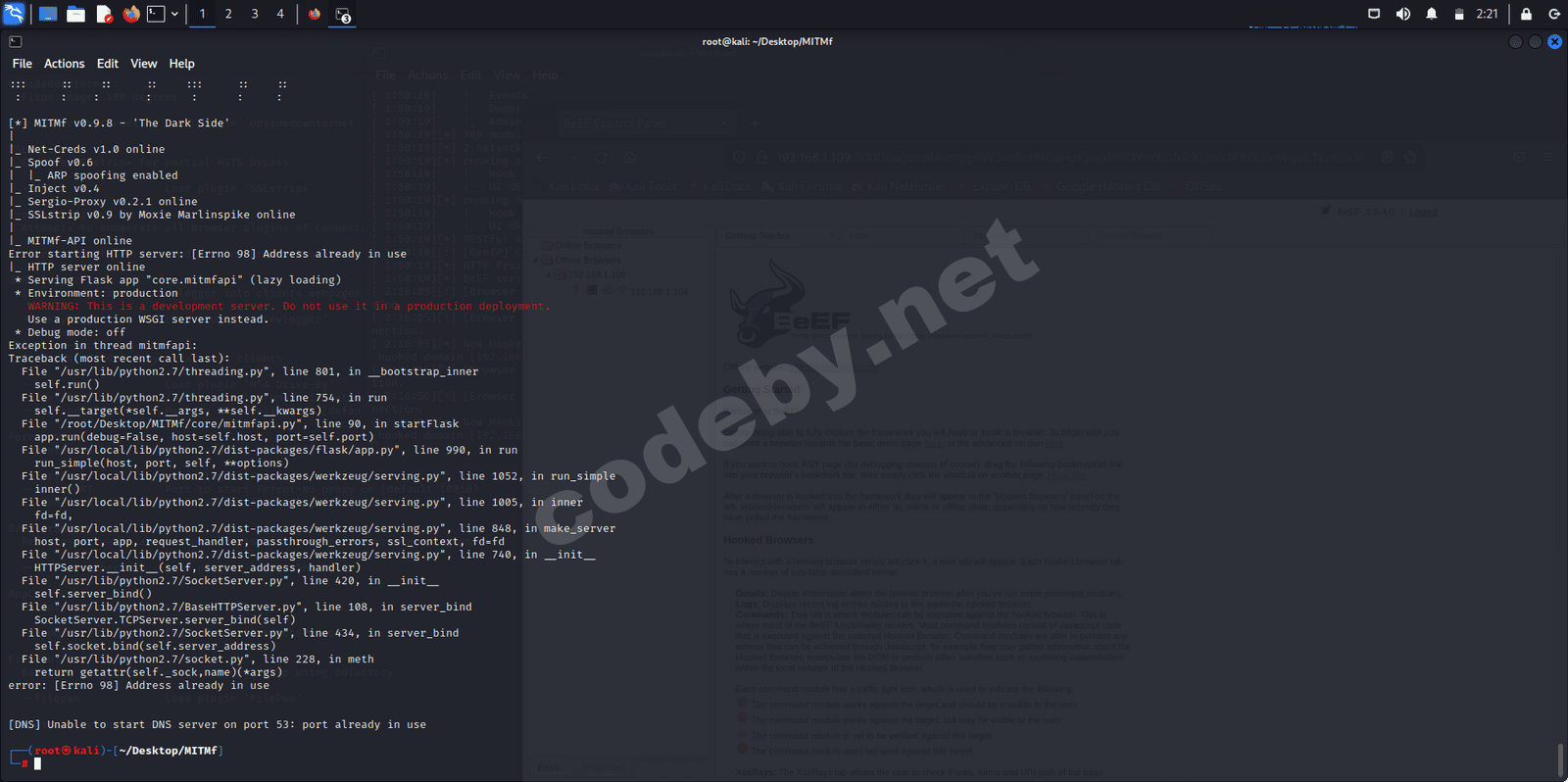Open the Edit menu in terminal
The height and width of the screenshot is (782, 1568).
coord(108,64)
